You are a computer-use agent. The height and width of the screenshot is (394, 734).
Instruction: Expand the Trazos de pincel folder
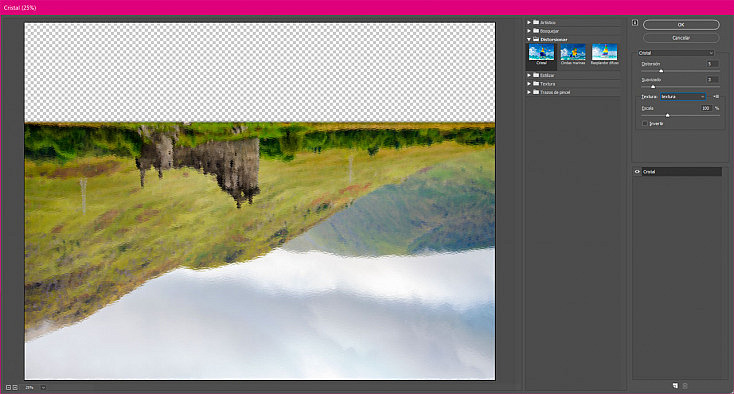(529, 92)
